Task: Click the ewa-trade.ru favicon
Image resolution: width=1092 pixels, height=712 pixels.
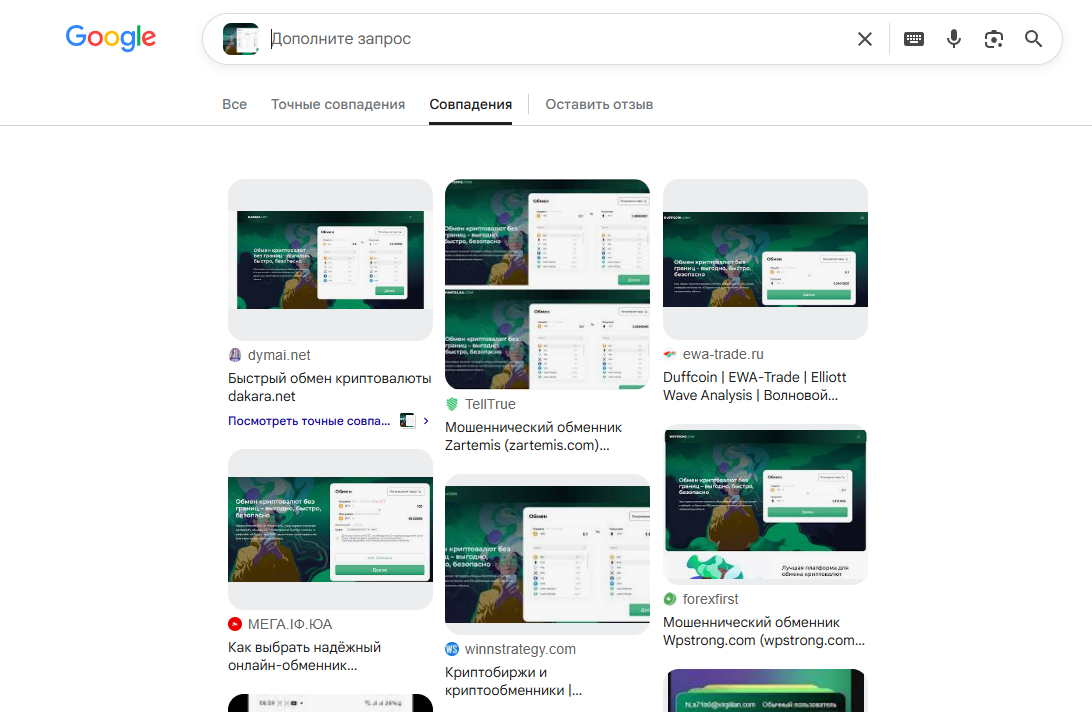Action: pos(670,354)
